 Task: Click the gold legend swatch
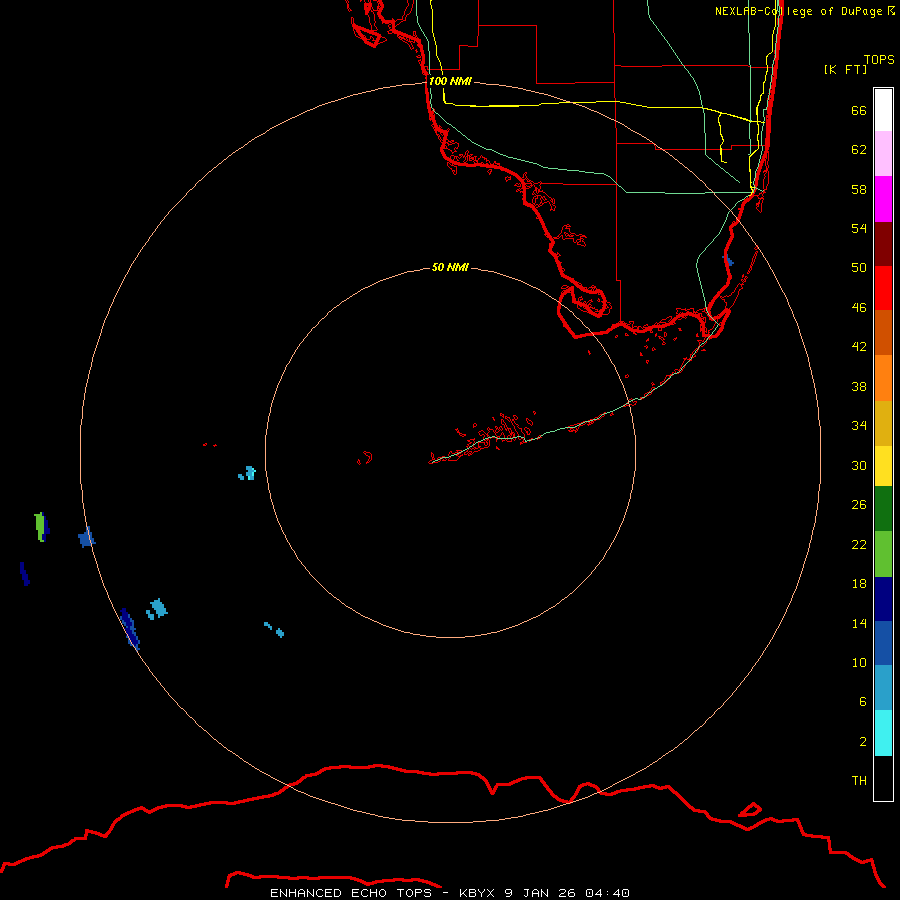pyautogui.click(x=883, y=423)
